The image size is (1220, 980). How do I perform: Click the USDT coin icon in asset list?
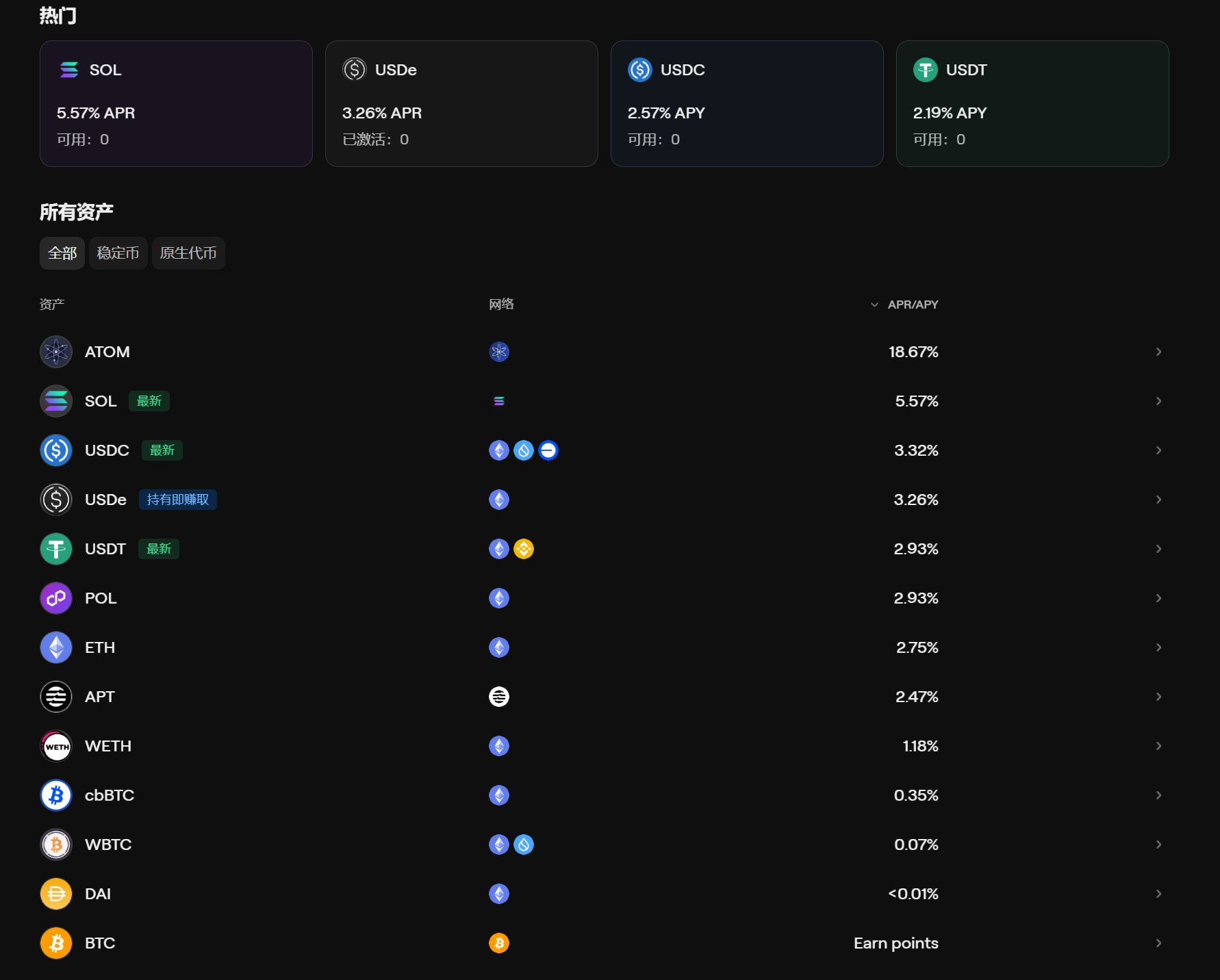coord(56,549)
